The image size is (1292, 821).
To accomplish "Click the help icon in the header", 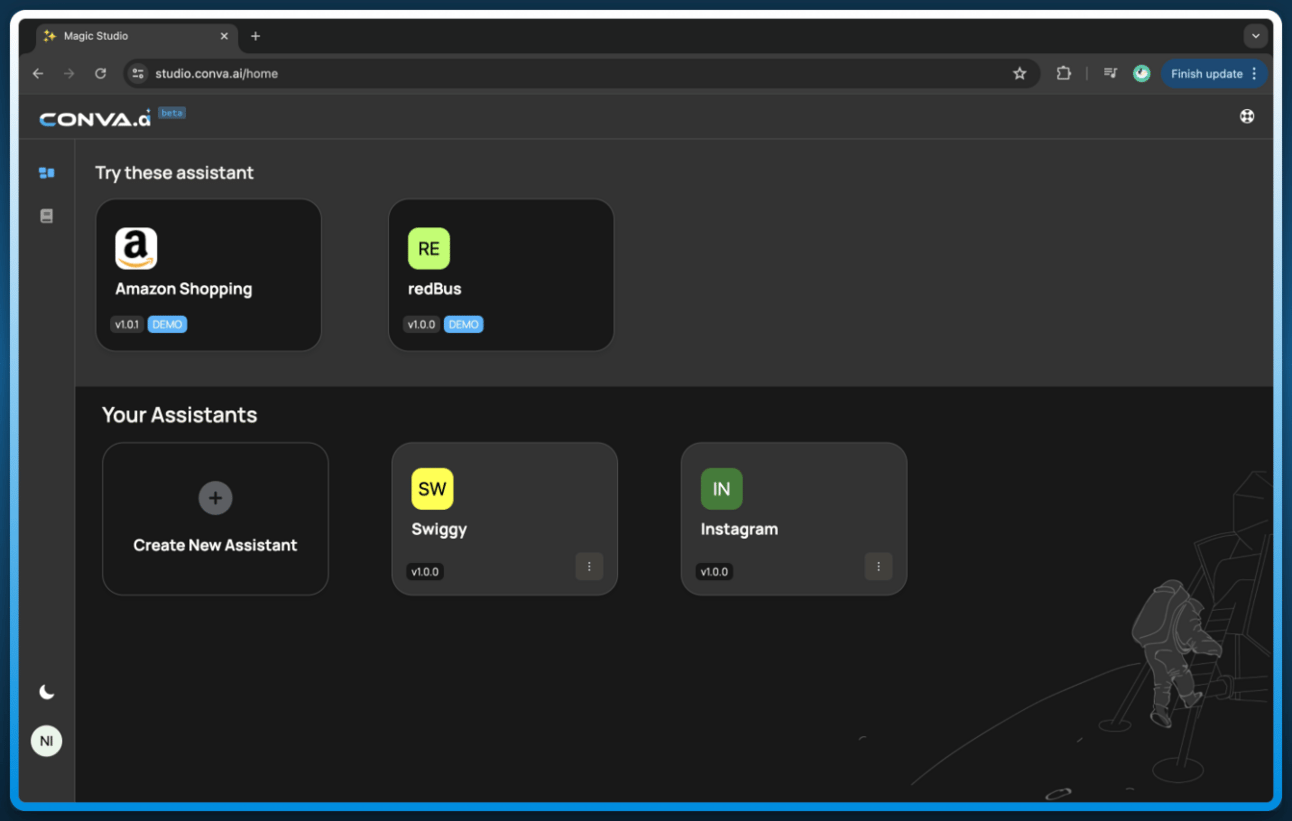I will click(x=1247, y=116).
